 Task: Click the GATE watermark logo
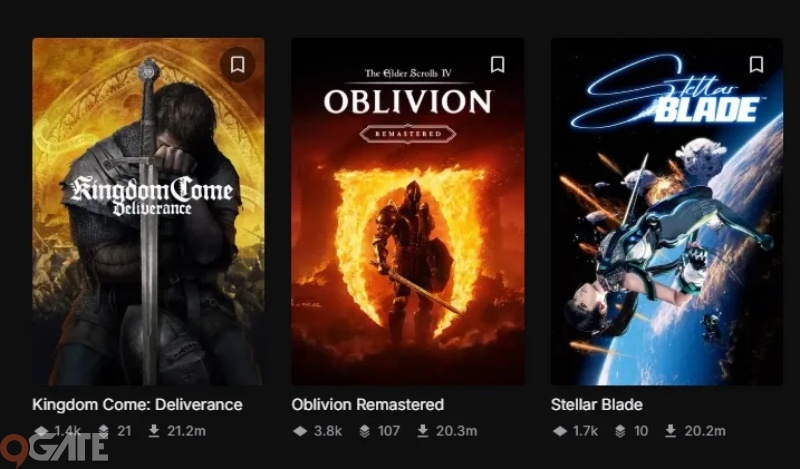pyautogui.click(x=54, y=449)
